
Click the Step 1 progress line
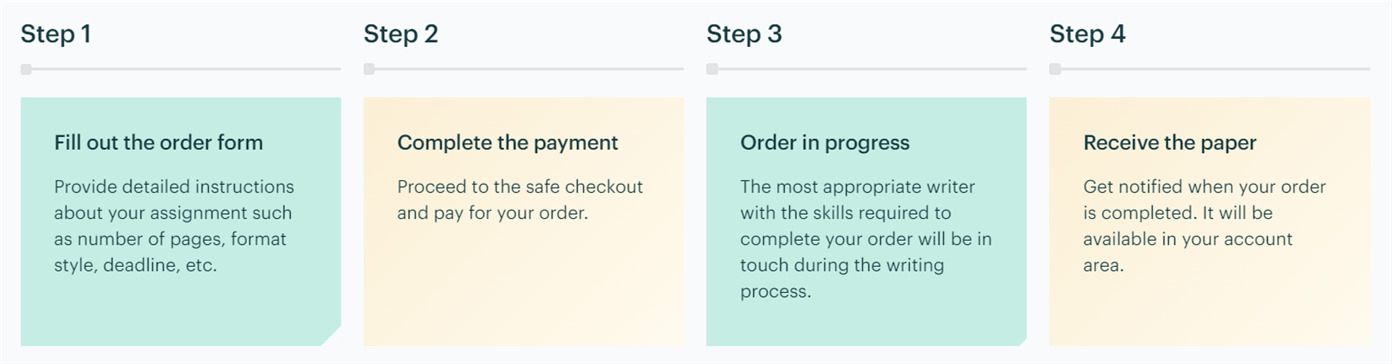[x=181, y=69]
